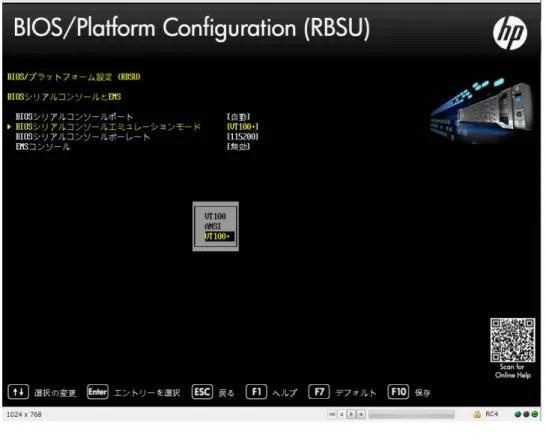
Task: Click the HP logo
Action: (510, 33)
